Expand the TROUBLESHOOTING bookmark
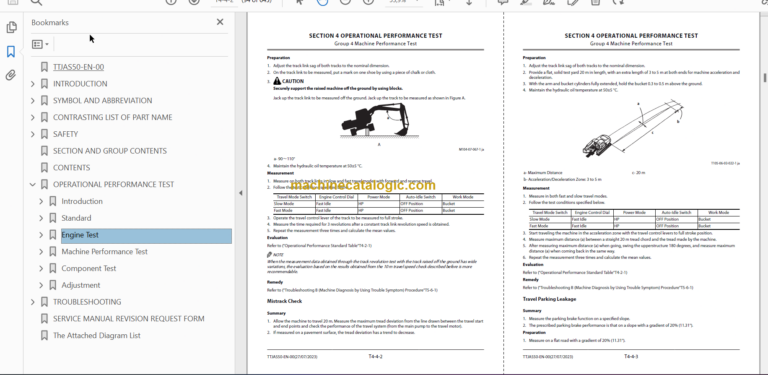The height and width of the screenshot is (375, 768). (33, 302)
